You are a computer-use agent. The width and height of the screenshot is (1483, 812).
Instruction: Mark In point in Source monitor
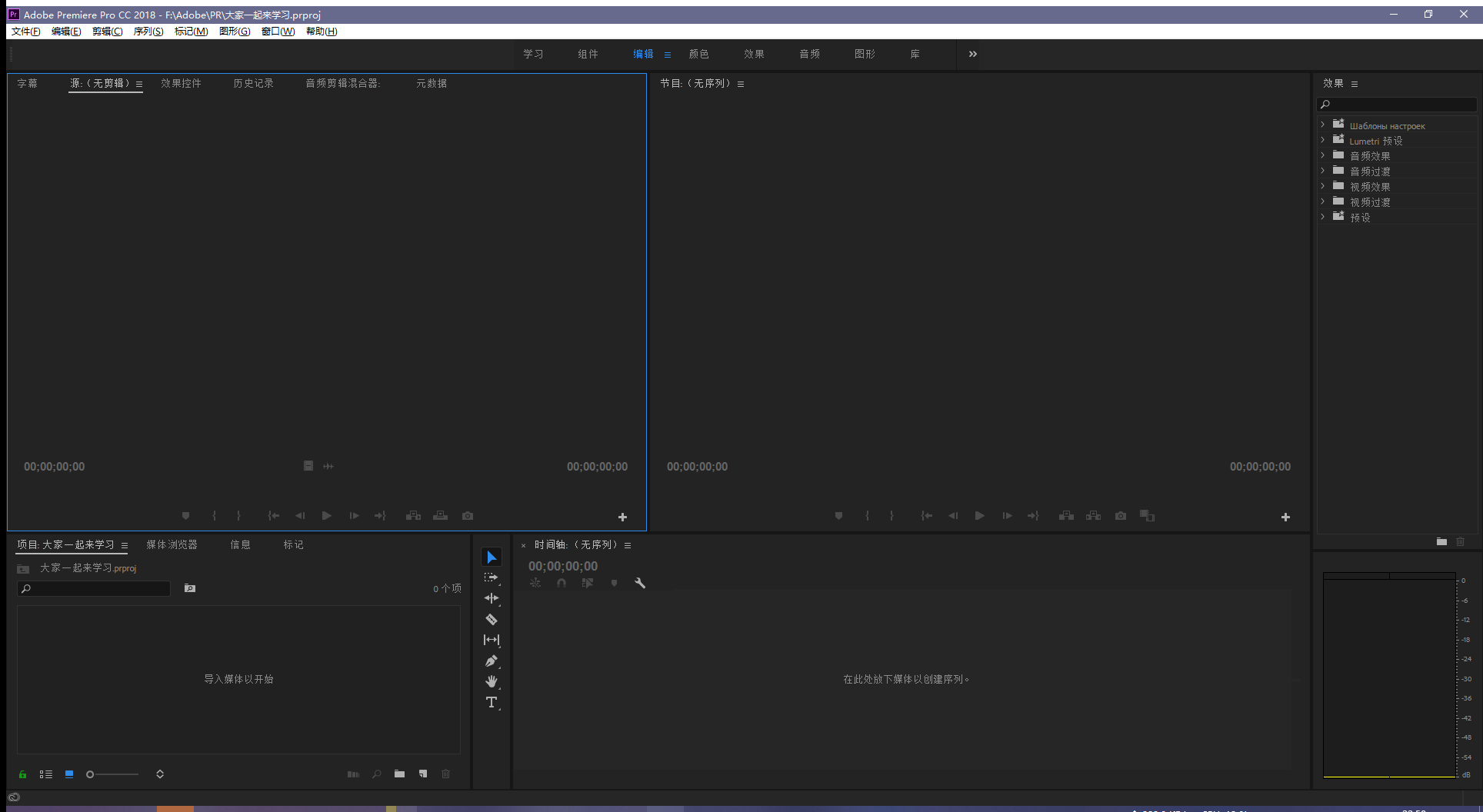tap(215, 516)
